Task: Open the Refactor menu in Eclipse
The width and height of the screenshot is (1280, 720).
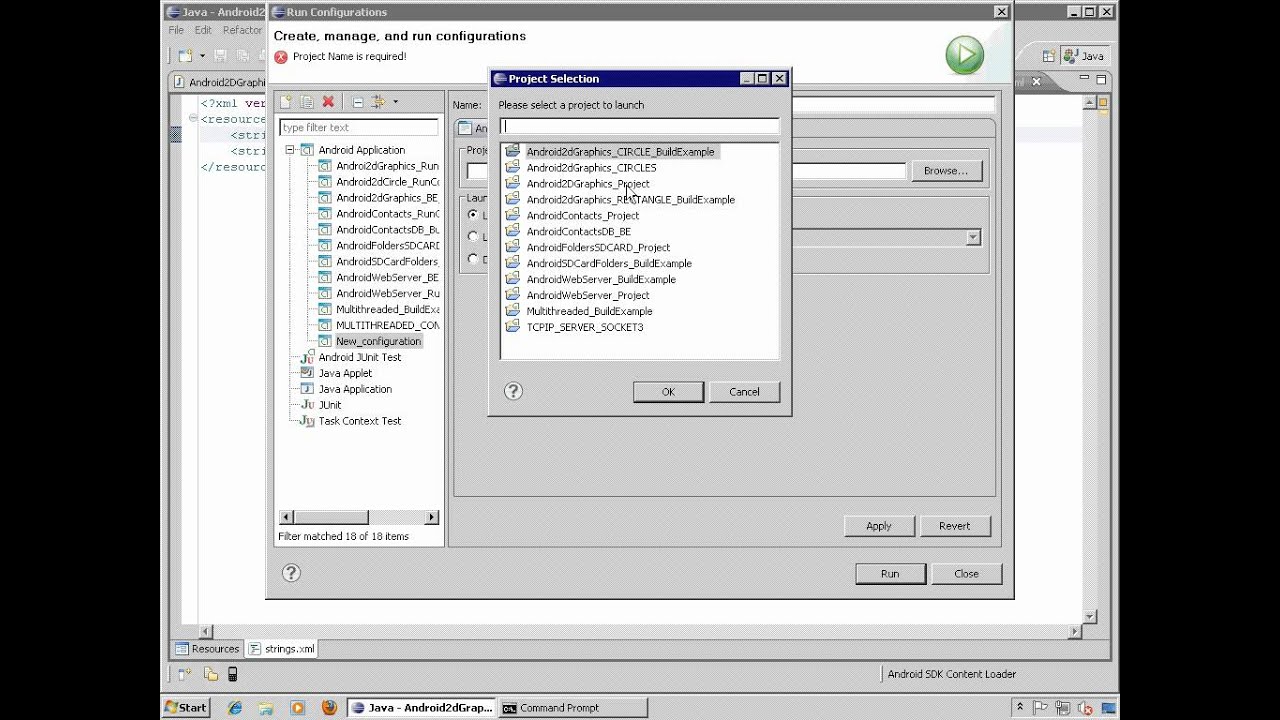Action: coord(243,30)
